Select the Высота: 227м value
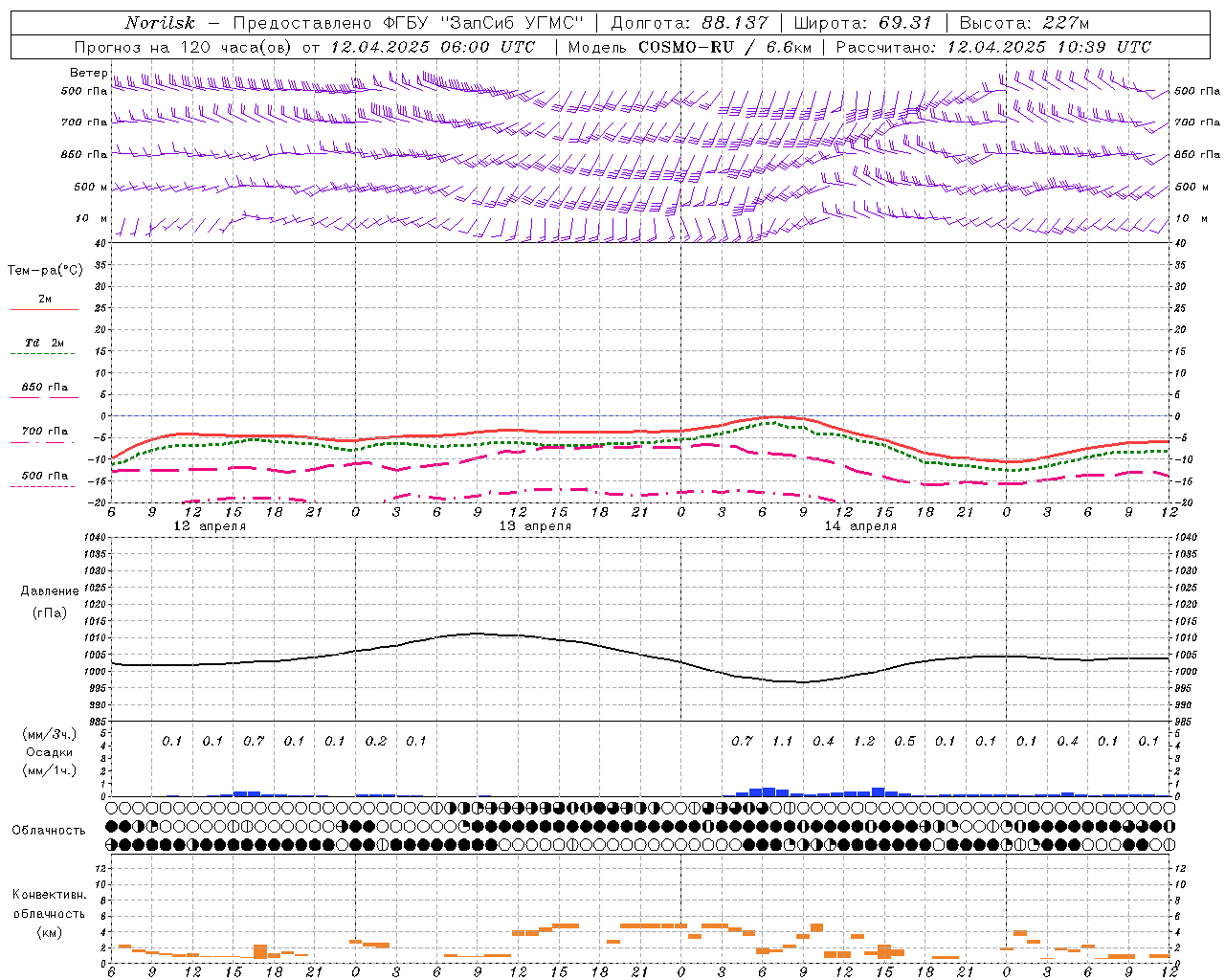This screenshot has width=1225, height=980. click(1024, 23)
